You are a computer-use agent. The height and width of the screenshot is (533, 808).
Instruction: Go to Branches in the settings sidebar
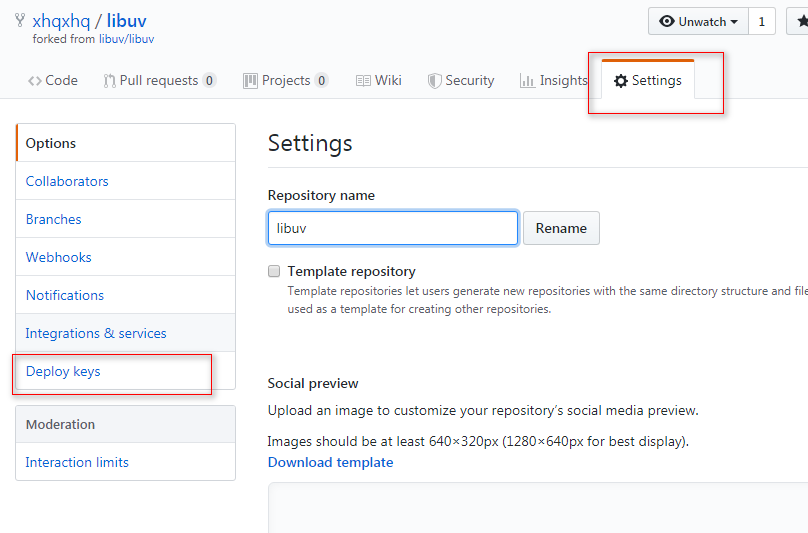coord(54,219)
